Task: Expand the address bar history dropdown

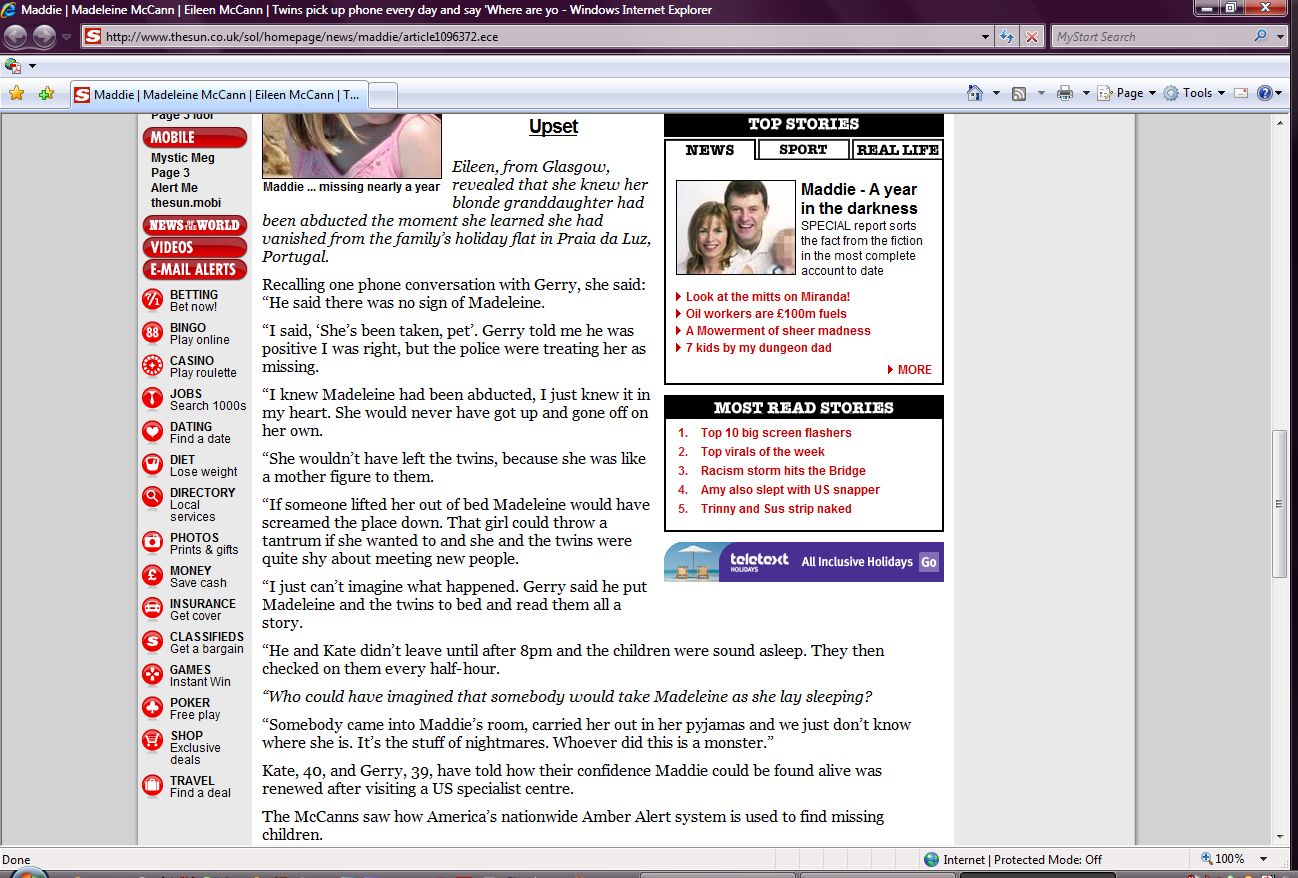Action: pos(986,37)
